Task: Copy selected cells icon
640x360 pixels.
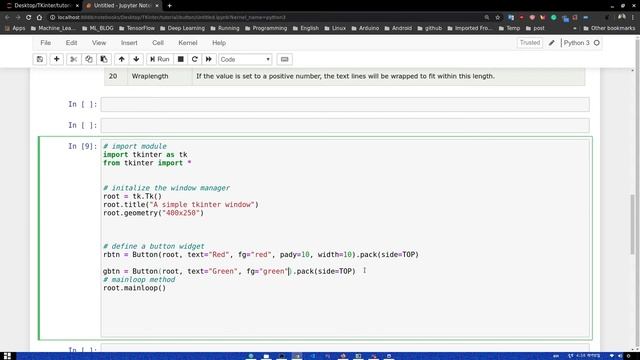Action: coord(89,59)
